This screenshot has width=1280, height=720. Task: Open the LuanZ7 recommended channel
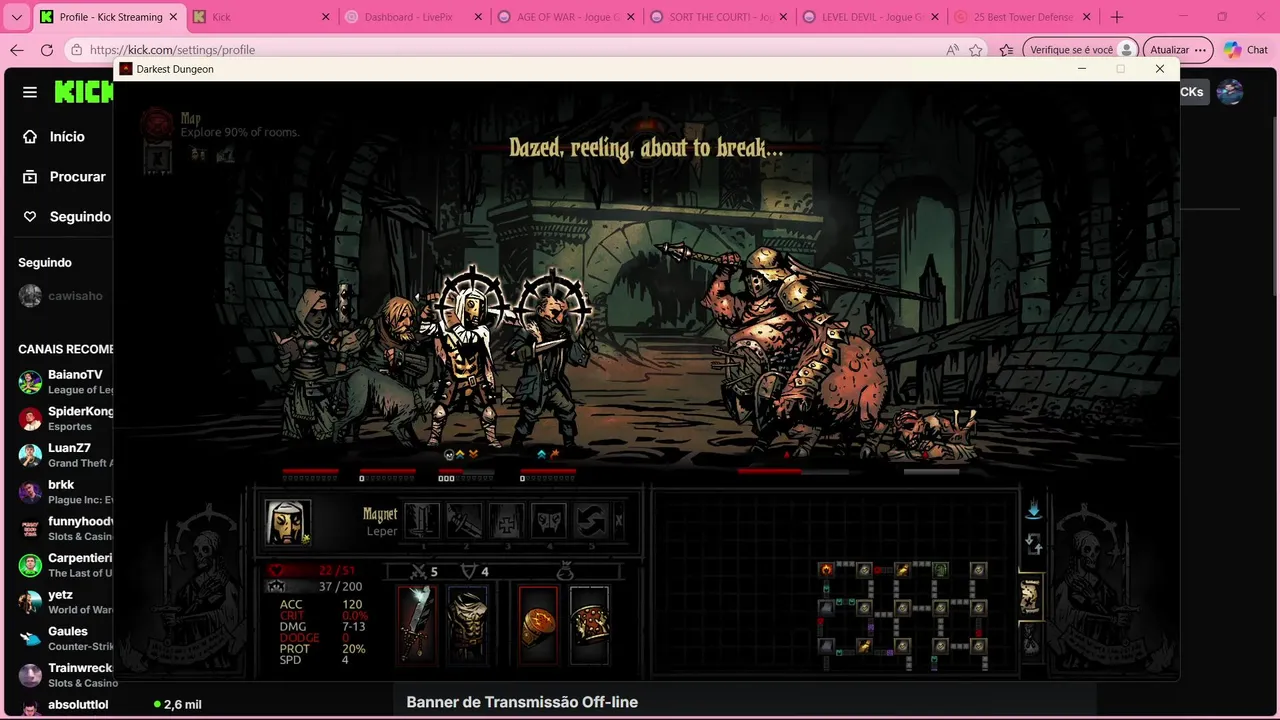(64, 455)
